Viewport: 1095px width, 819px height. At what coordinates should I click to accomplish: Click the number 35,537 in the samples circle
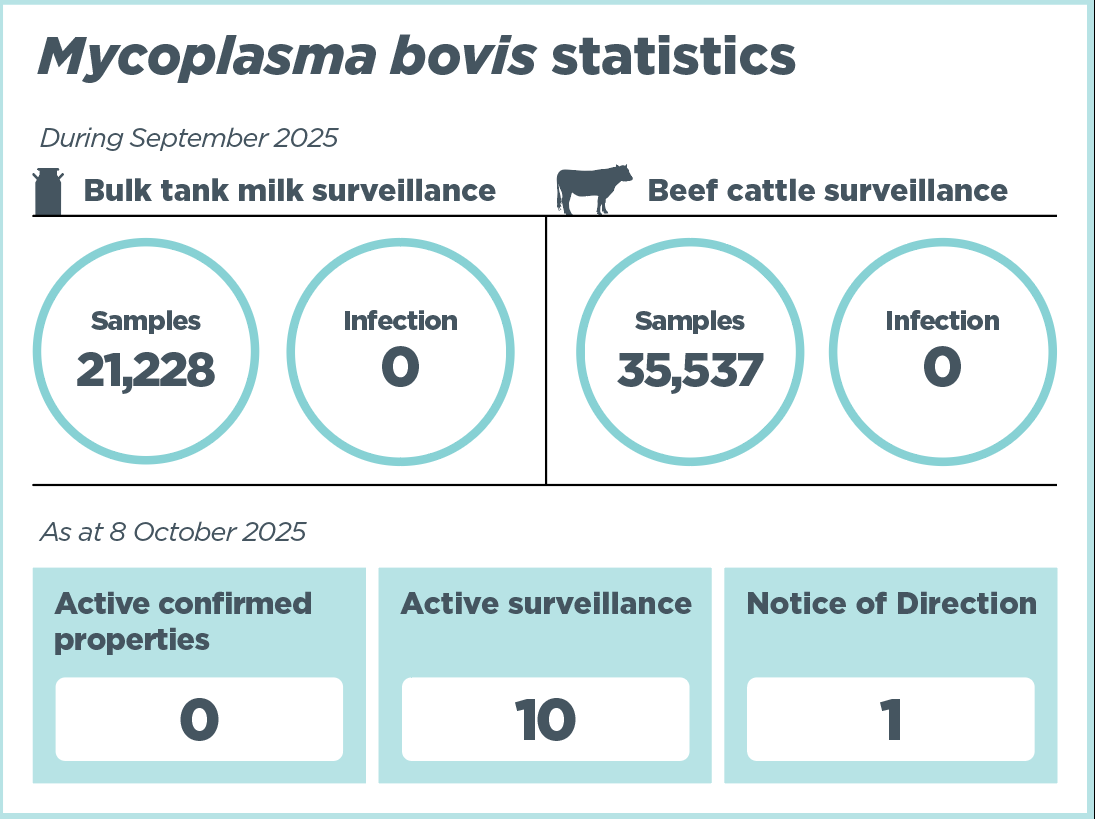(690, 370)
